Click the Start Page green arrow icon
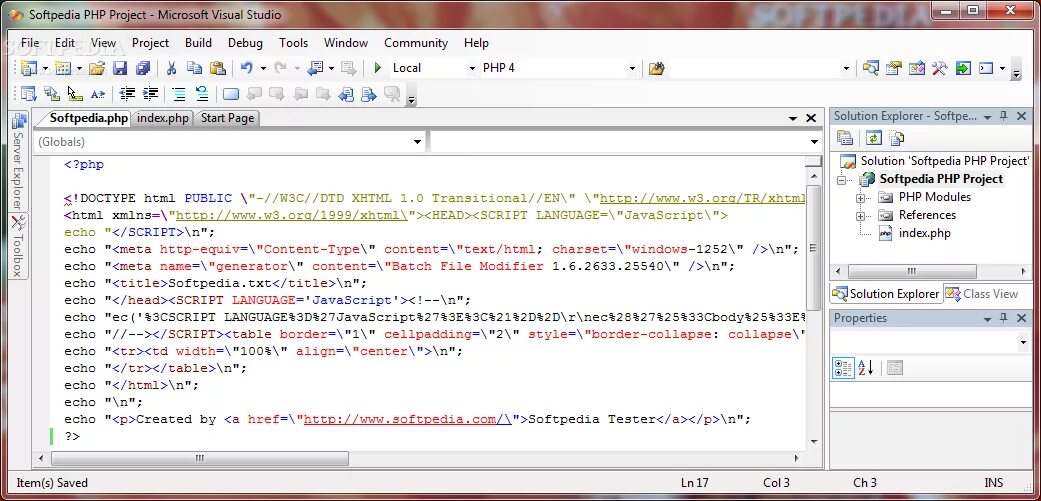This screenshot has width=1041, height=501. pyautogui.click(x=963, y=68)
